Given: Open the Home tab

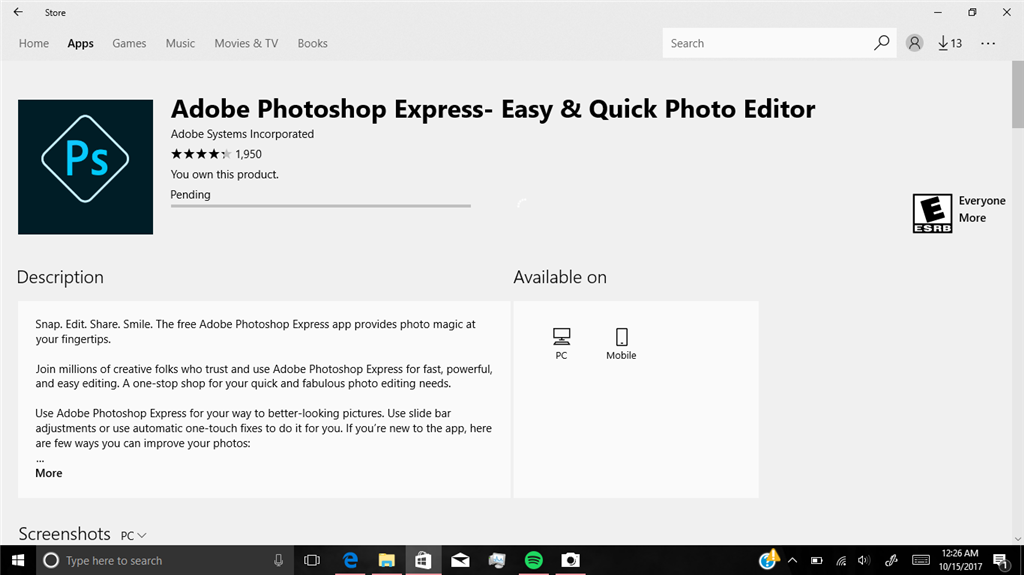Looking at the screenshot, I should (x=34, y=43).
